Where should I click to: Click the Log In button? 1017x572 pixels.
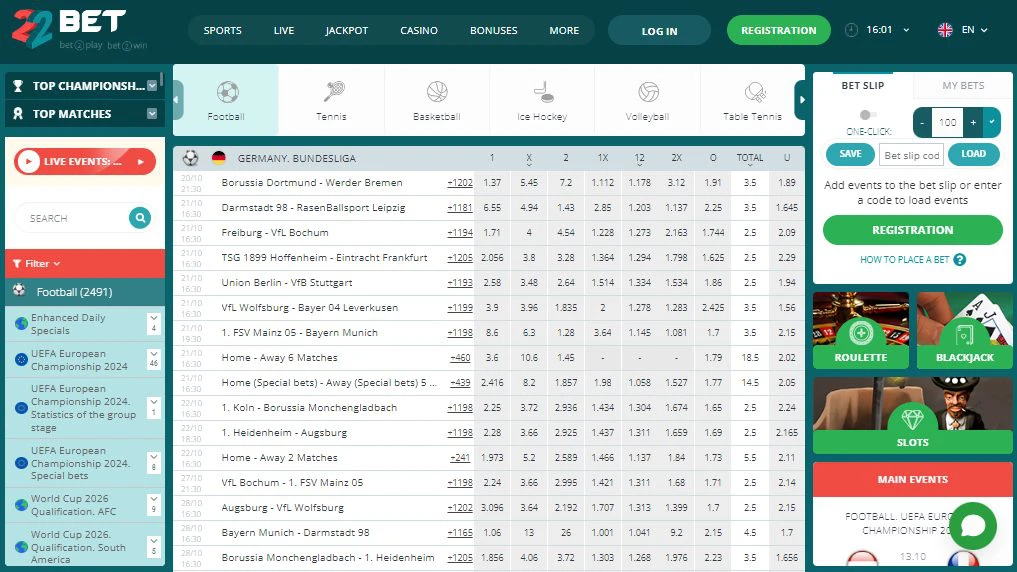(659, 30)
